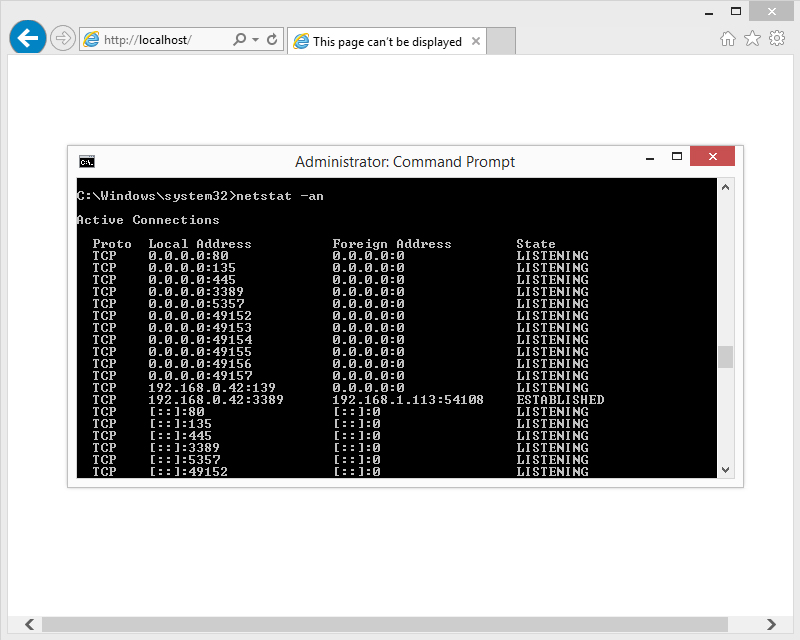Screen dimensions: 800x640
Task: Click the Command Prompt vertical scroll thumb
Action: (x=726, y=357)
